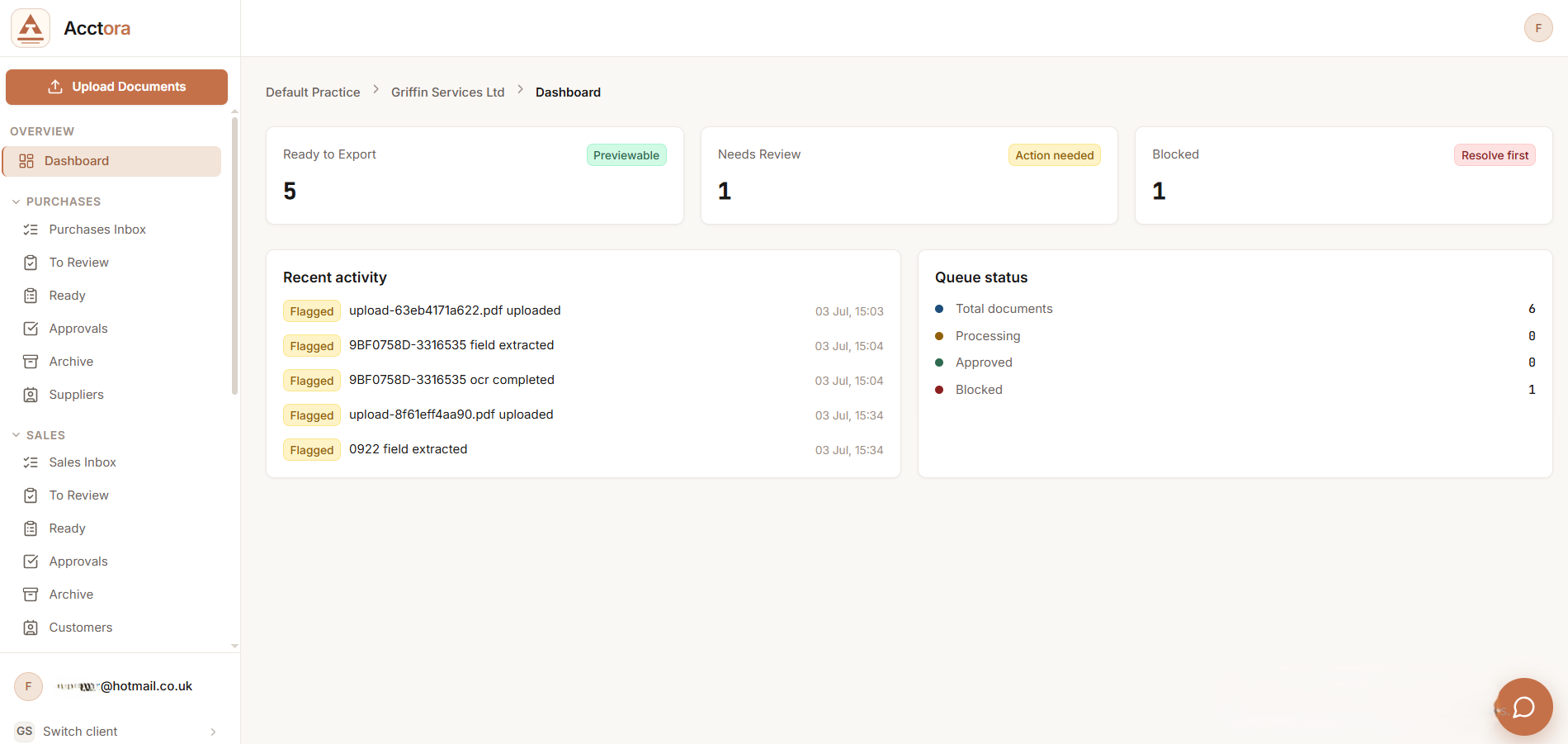Image resolution: width=1568 pixels, height=744 pixels.
Task: Click the Dashboard grid icon
Action: [x=26, y=161]
